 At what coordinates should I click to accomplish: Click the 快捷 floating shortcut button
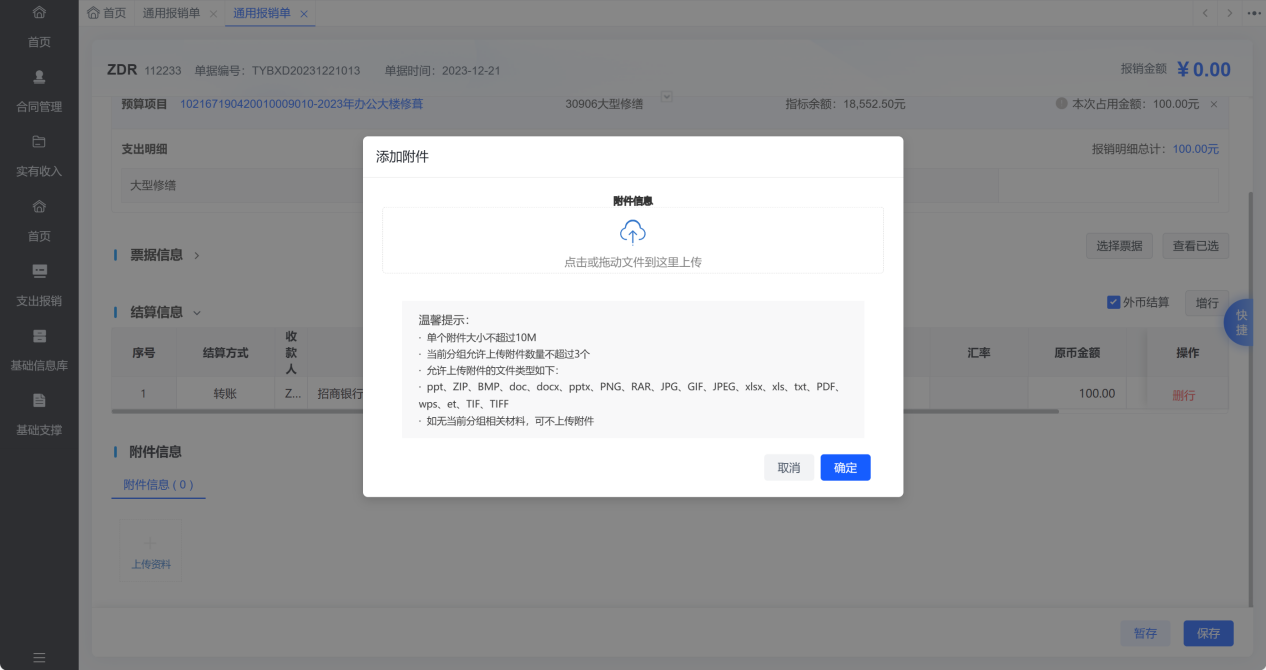1242,323
